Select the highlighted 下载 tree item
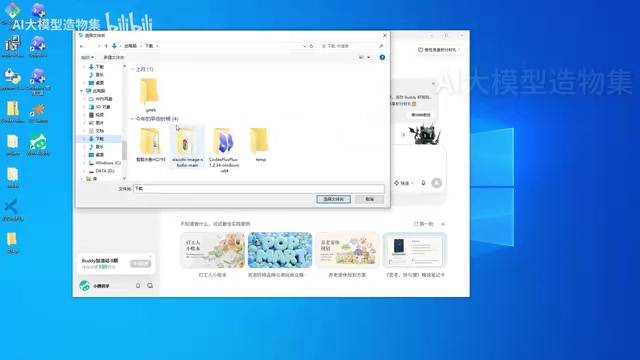The height and width of the screenshot is (360, 640). (100, 139)
